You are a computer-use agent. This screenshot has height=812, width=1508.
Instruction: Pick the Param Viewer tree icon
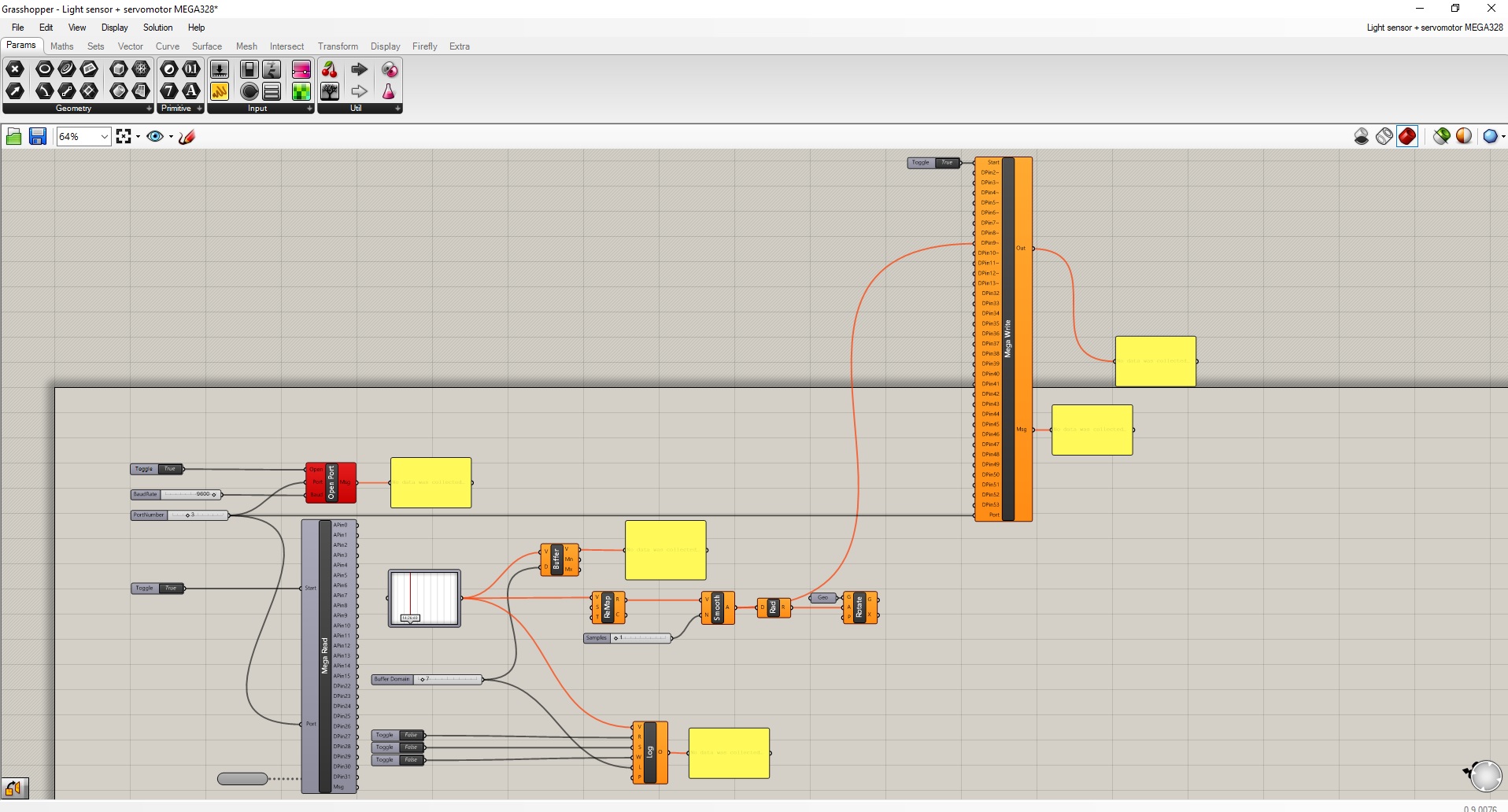(x=330, y=91)
